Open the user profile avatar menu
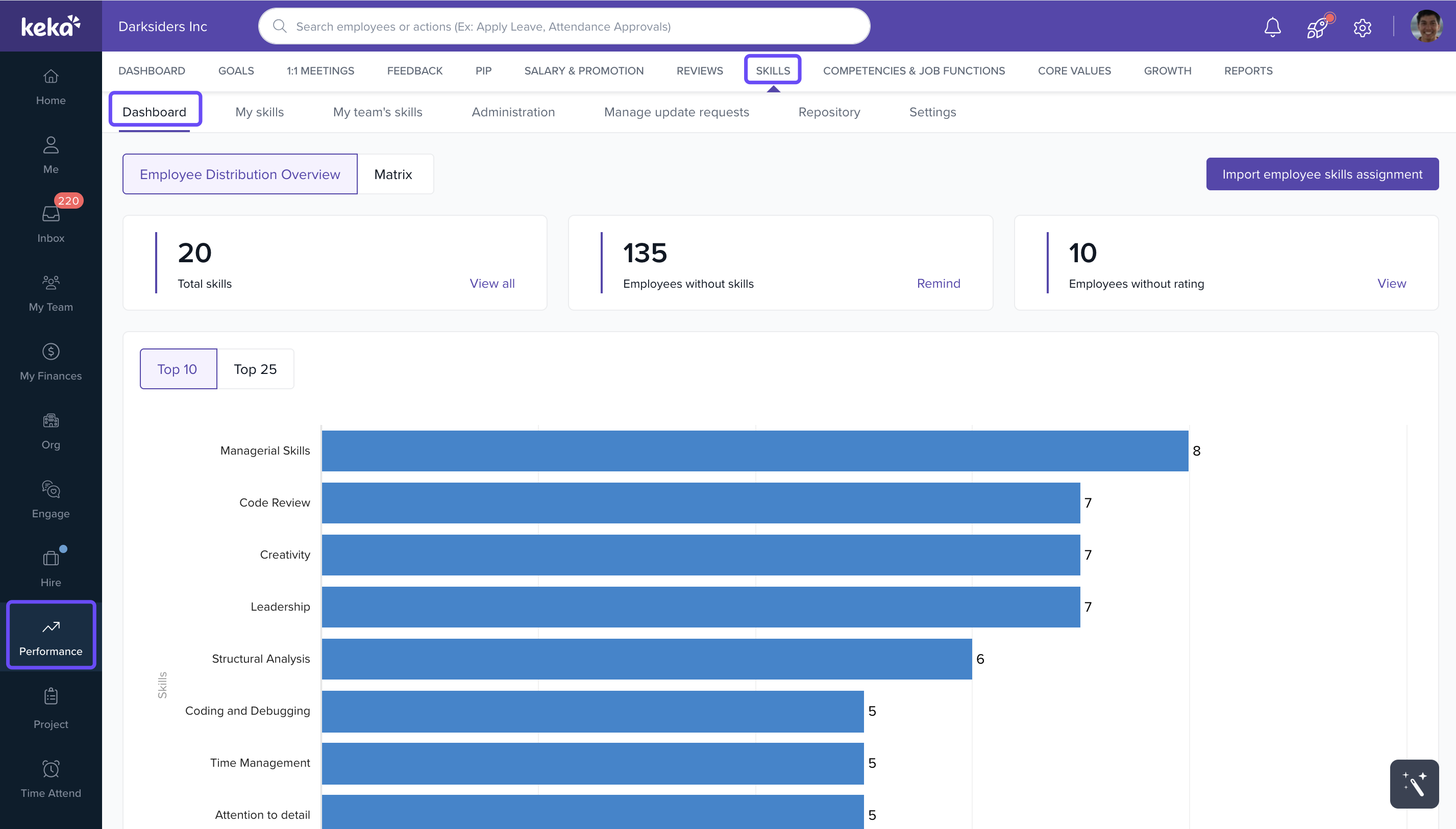The image size is (1456, 829). pyautogui.click(x=1426, y=26)
